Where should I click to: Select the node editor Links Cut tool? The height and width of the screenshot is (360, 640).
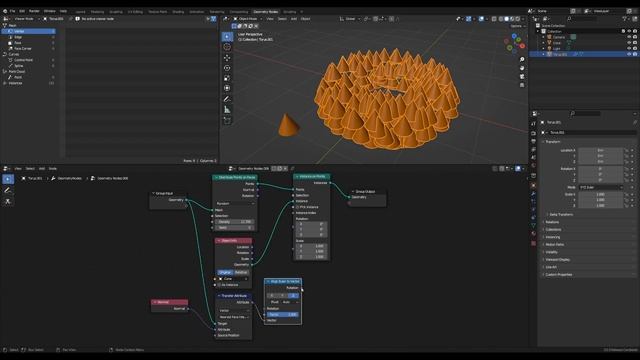point(8,201)
